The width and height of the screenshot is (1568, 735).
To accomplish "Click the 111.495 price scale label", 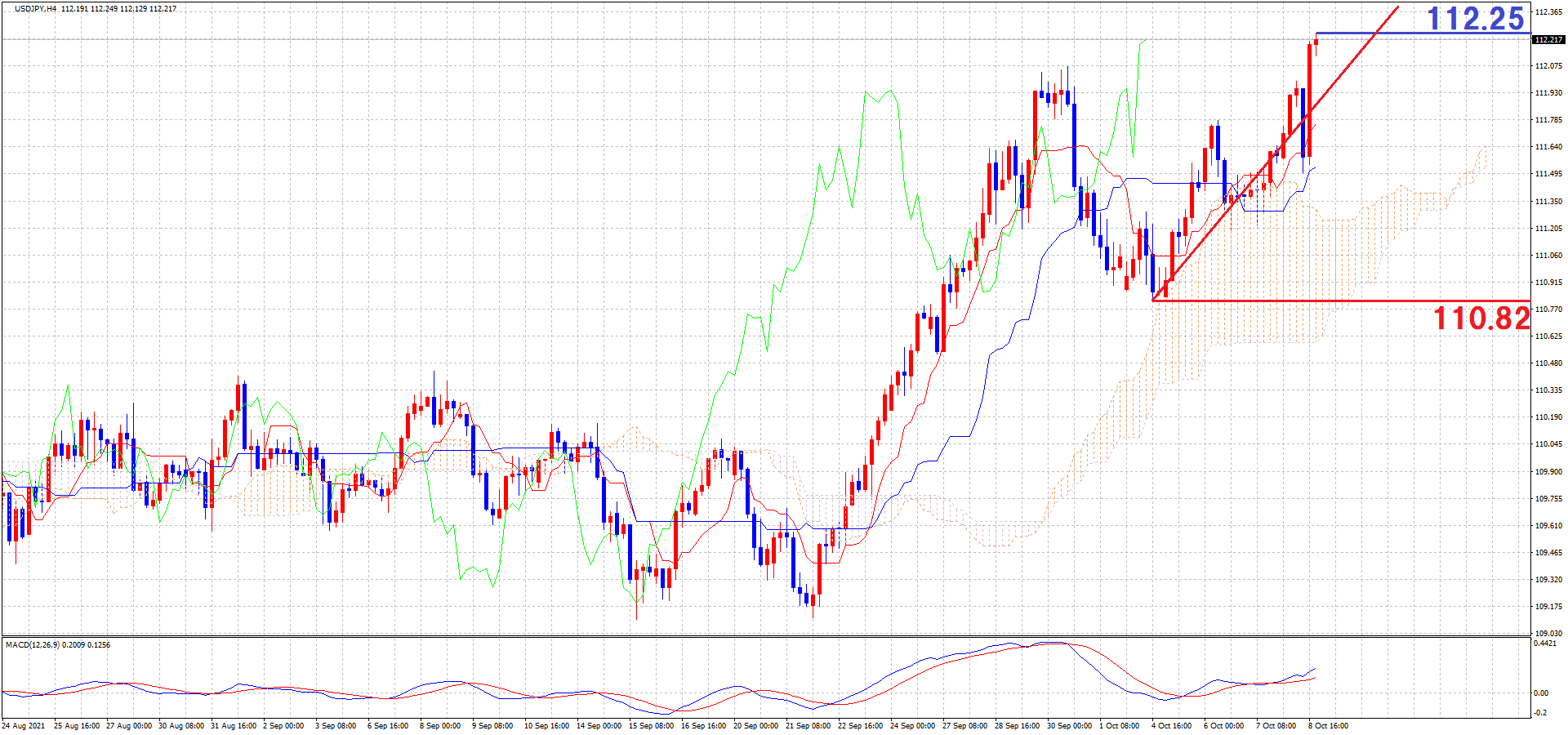I will pyautogui.click(x=1548, y=174).
